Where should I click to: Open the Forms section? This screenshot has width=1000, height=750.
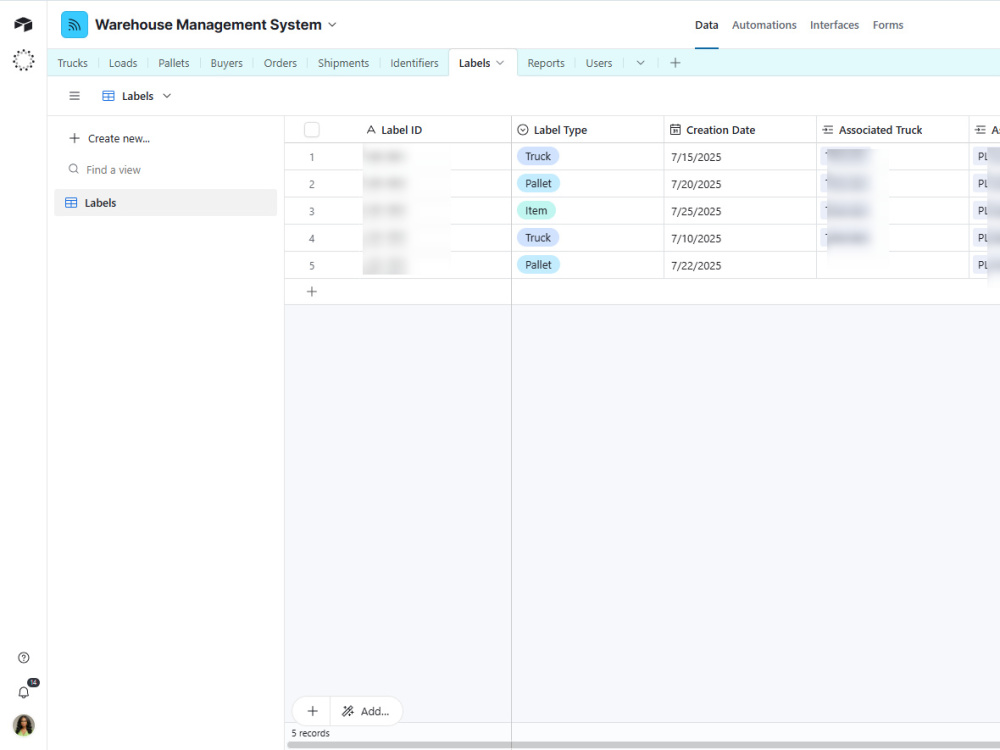pyautogui.click(x=888, y=25)
